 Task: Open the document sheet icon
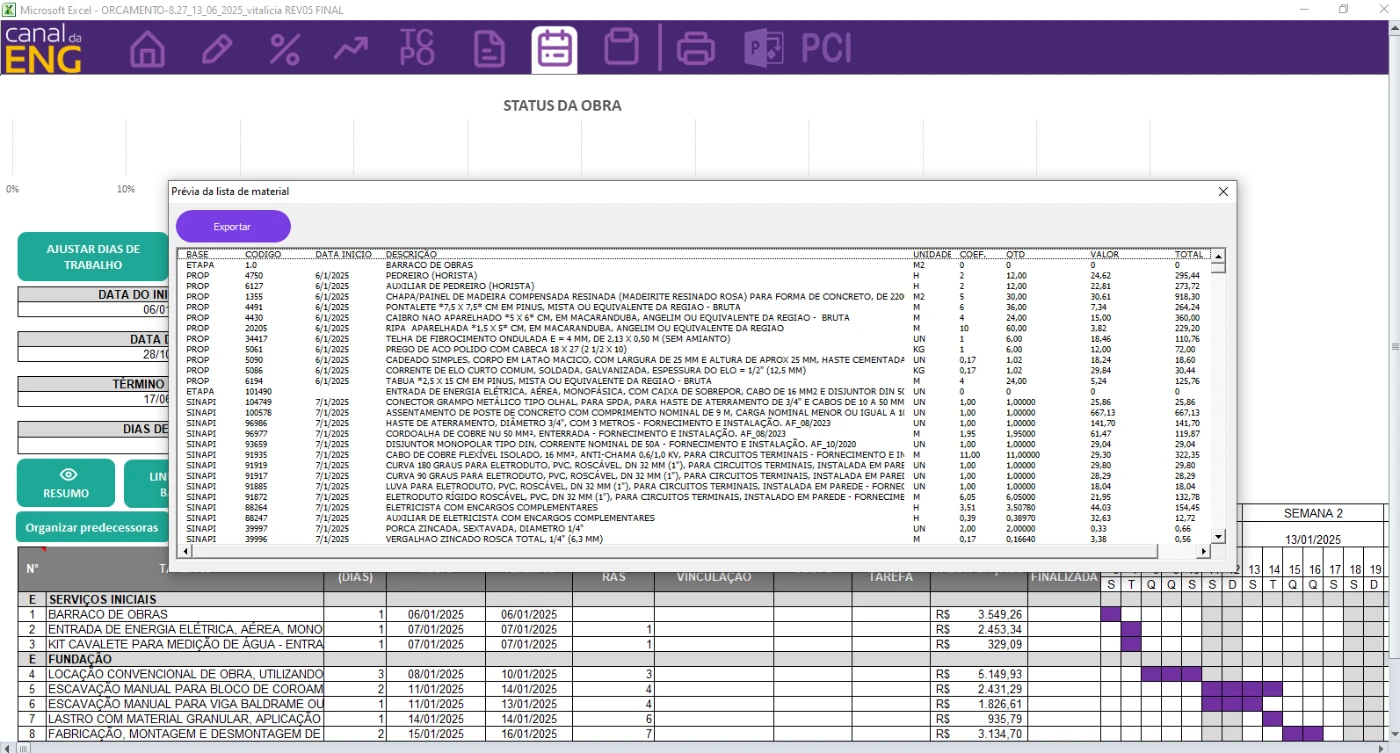(489, 49)
